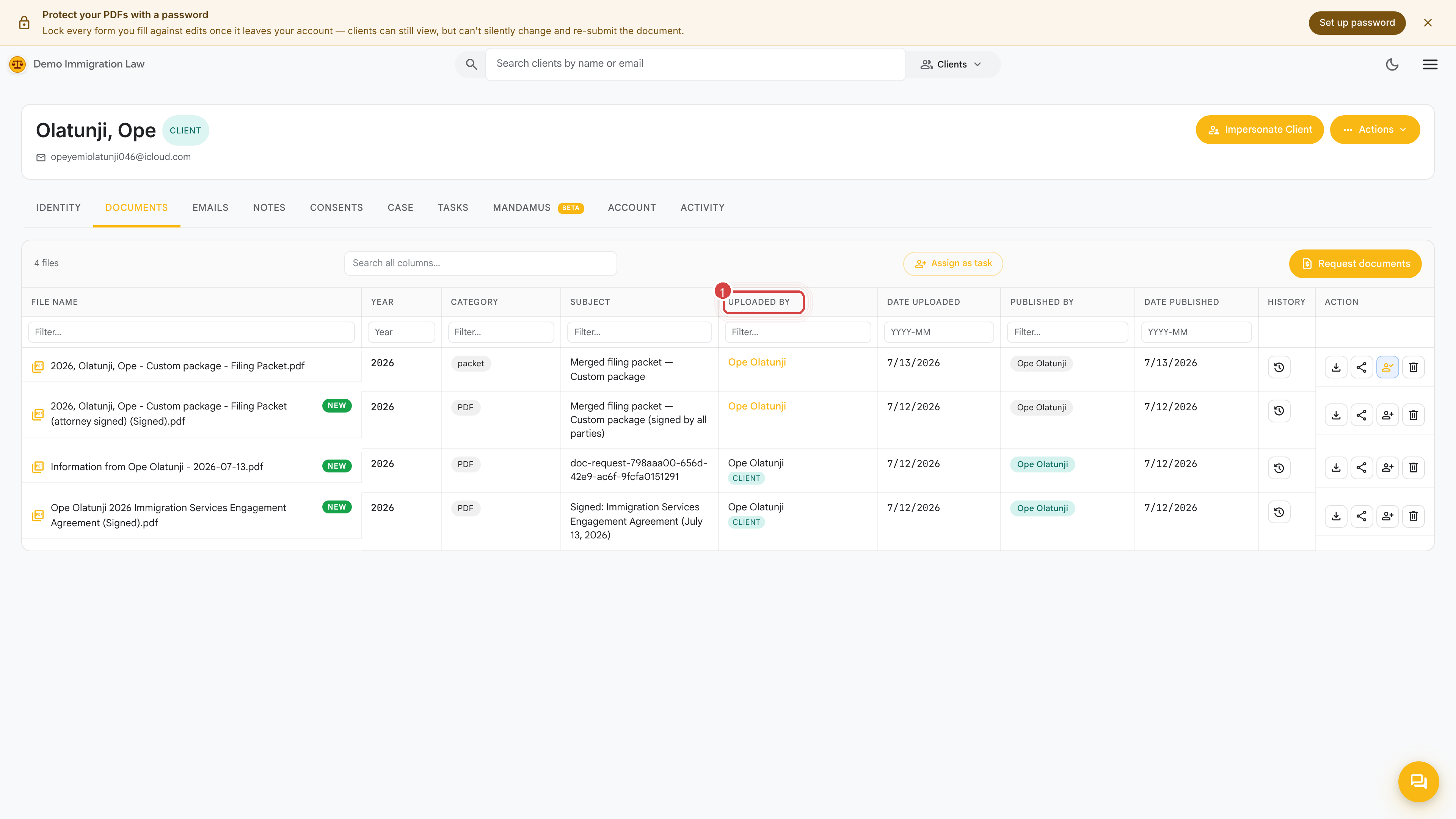Image resolution: width=1456 pixels, height=819 pixels.
Task: Switch to the Tasks tab
Action: point(453,207)
